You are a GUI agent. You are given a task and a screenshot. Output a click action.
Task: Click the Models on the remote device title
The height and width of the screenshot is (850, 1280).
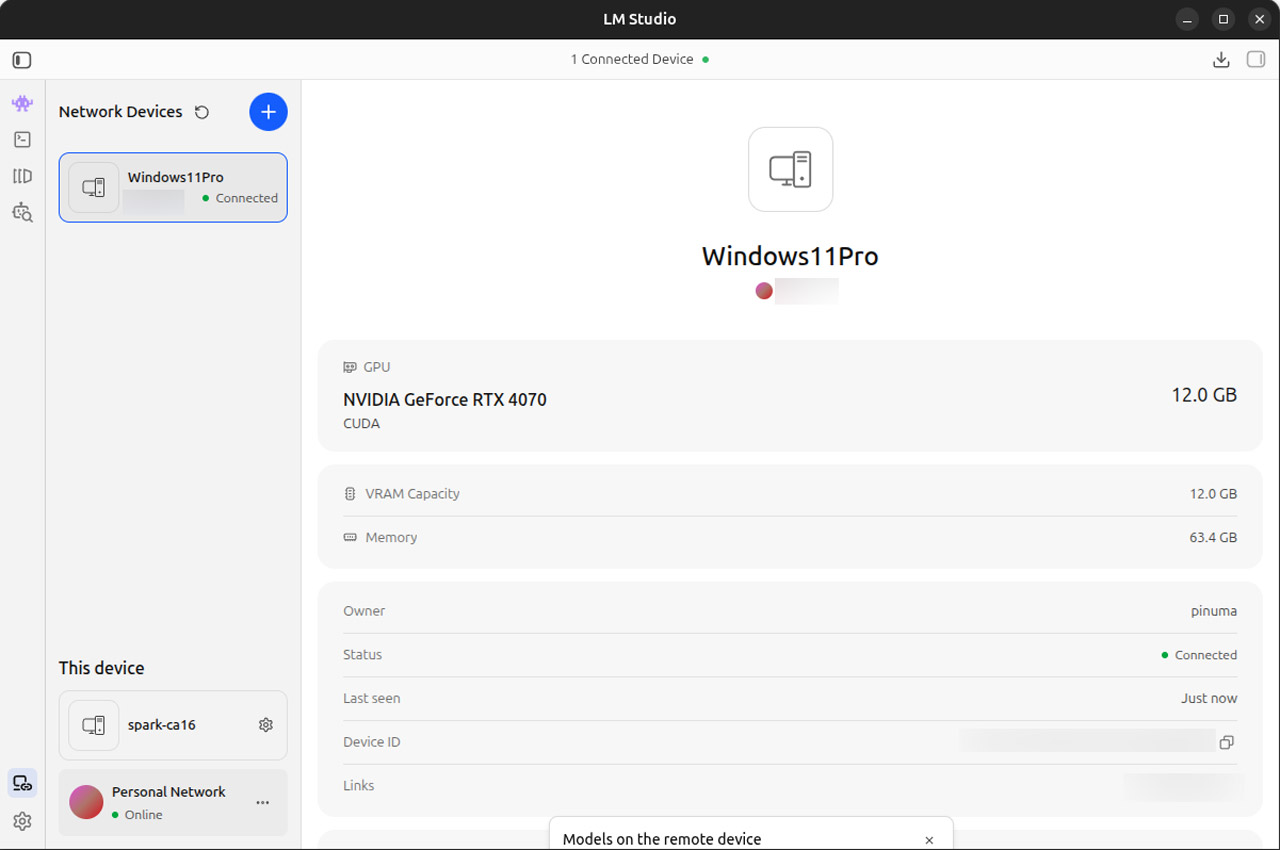point(662,840)
